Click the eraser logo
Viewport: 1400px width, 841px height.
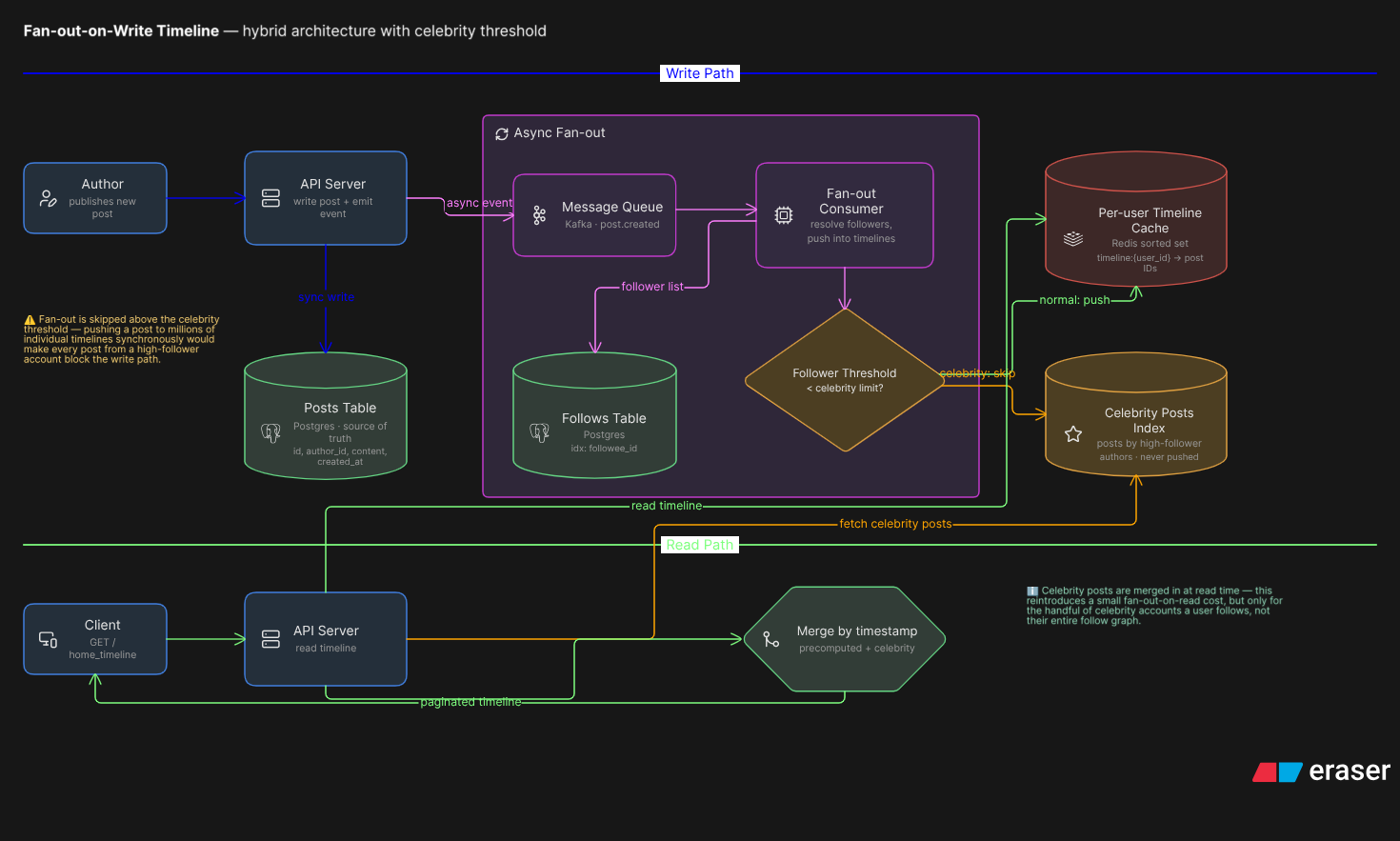1321,771
